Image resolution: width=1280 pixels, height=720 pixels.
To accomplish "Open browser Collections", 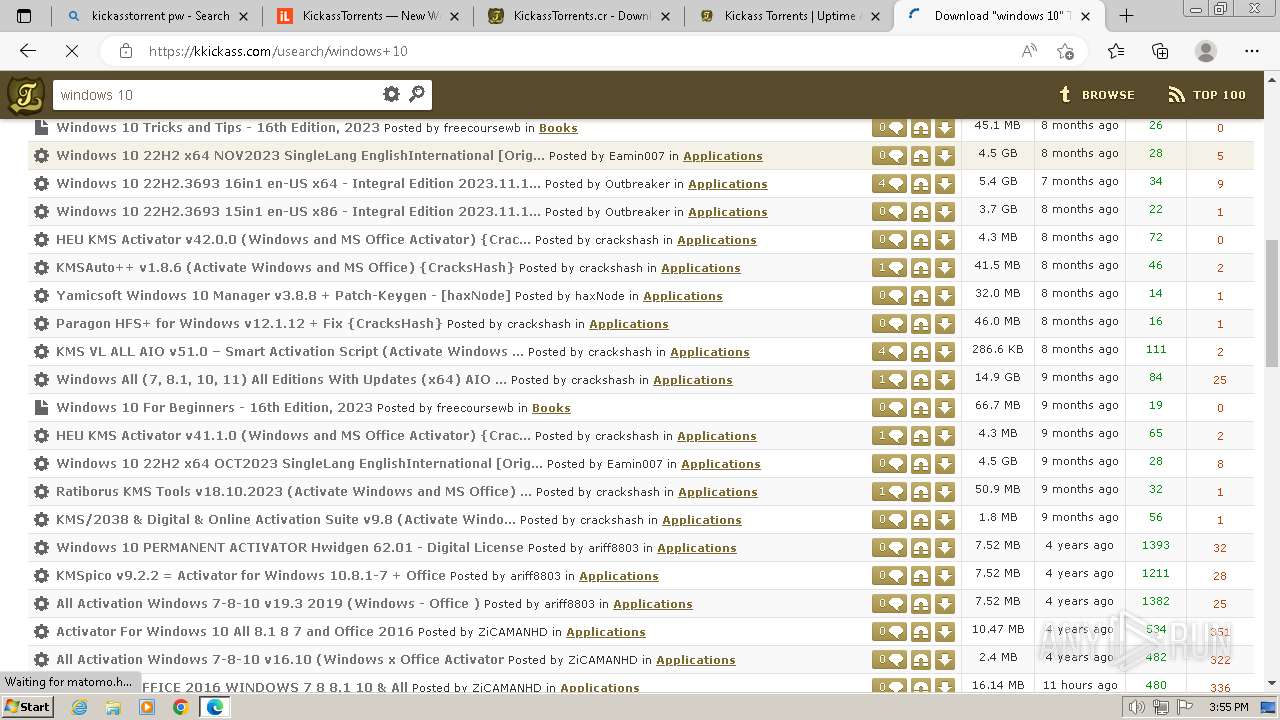I will [1160, 51].
